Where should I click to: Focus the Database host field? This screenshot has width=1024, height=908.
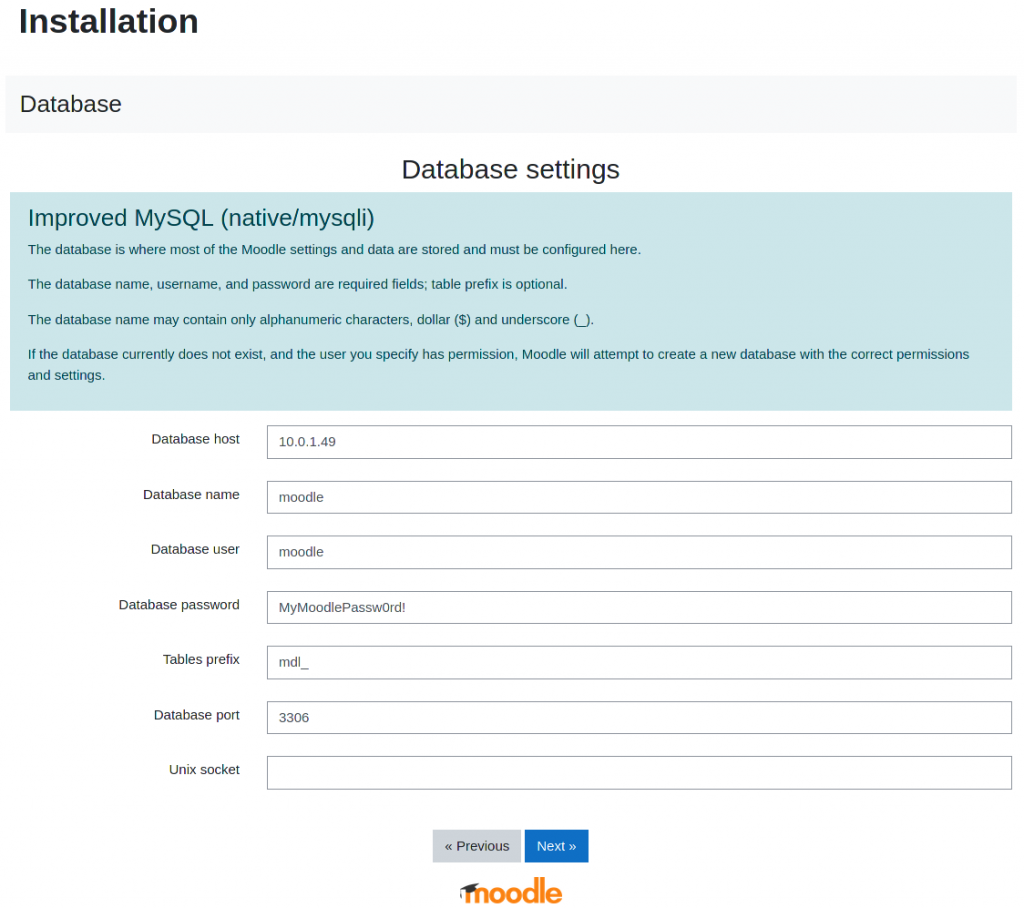[x=639, y=442]
